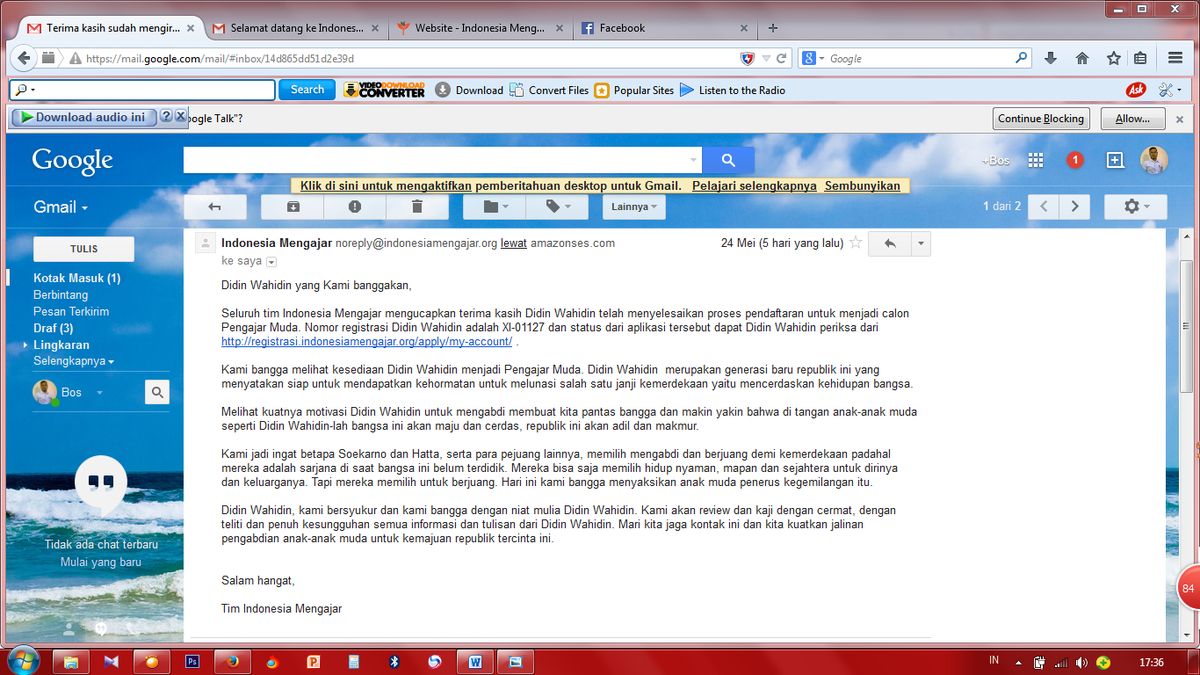Screen dimensions: 1200x675
Task: Go to Firefox home page icon
Action: tap(1082, 58)
